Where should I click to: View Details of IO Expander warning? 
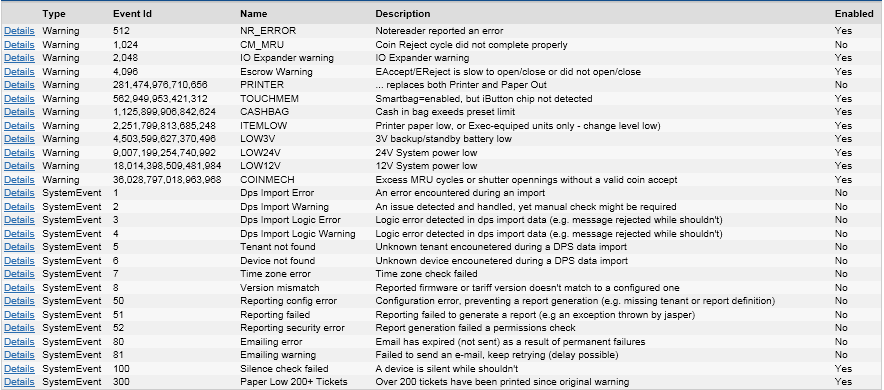pos(19,58)
